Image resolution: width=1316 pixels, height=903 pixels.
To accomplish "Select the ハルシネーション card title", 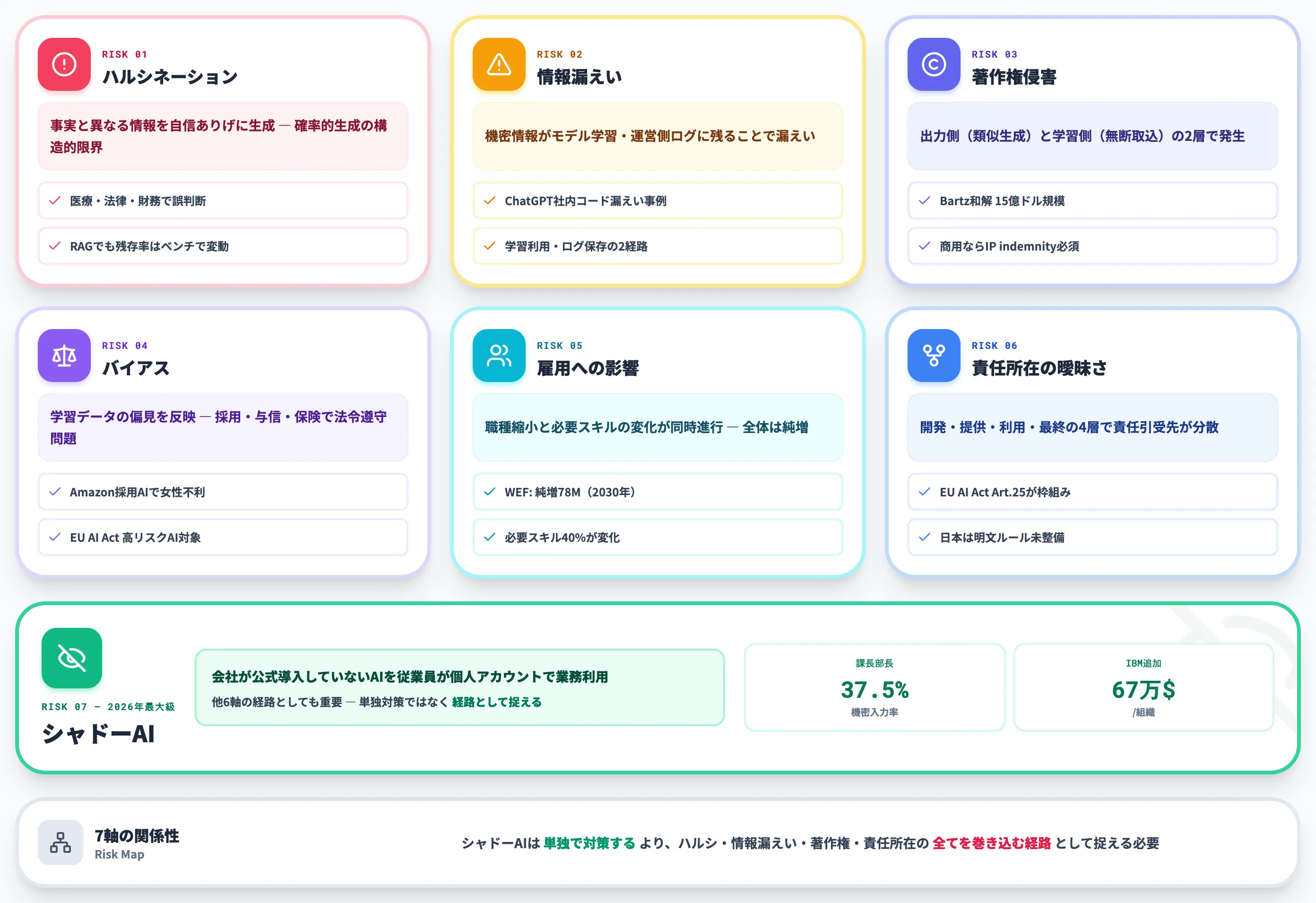I will point(170,77).
